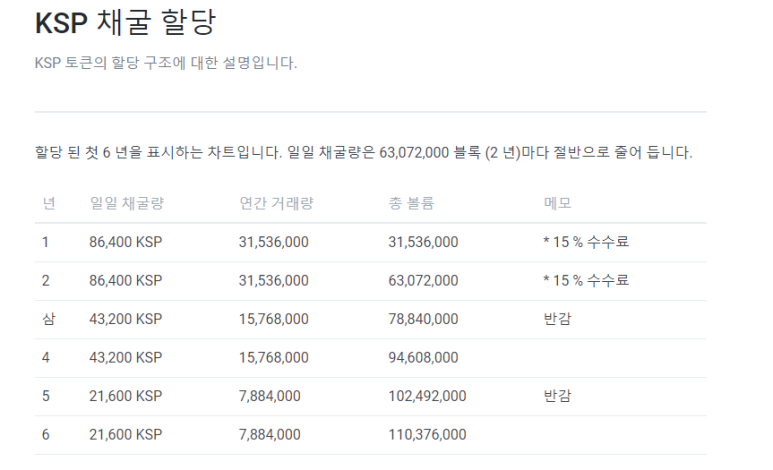Click the 총 볼륨 column header

(411, 203)
